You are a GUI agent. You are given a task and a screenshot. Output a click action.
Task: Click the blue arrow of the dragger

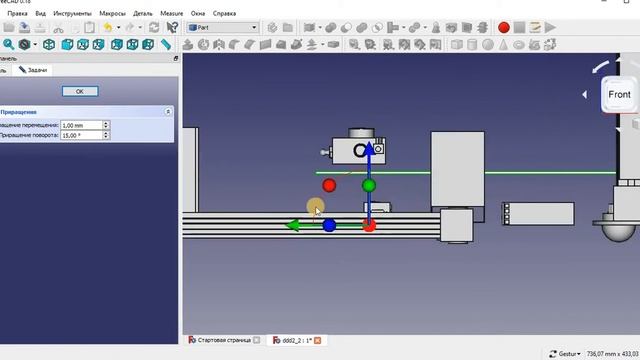click(369, 149)
